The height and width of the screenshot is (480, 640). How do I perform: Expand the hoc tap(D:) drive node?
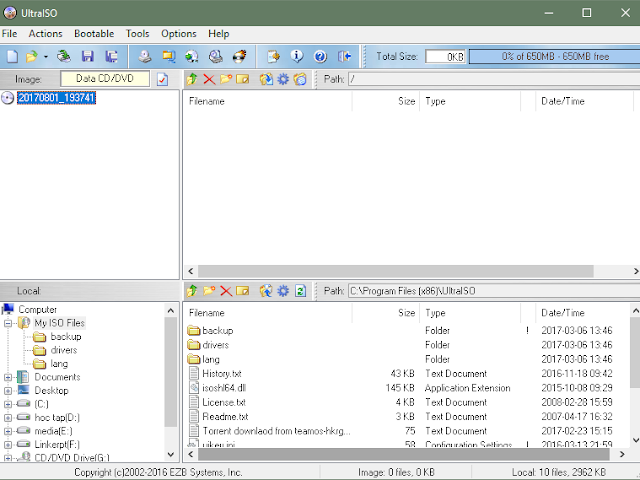(x=8, y=418)
